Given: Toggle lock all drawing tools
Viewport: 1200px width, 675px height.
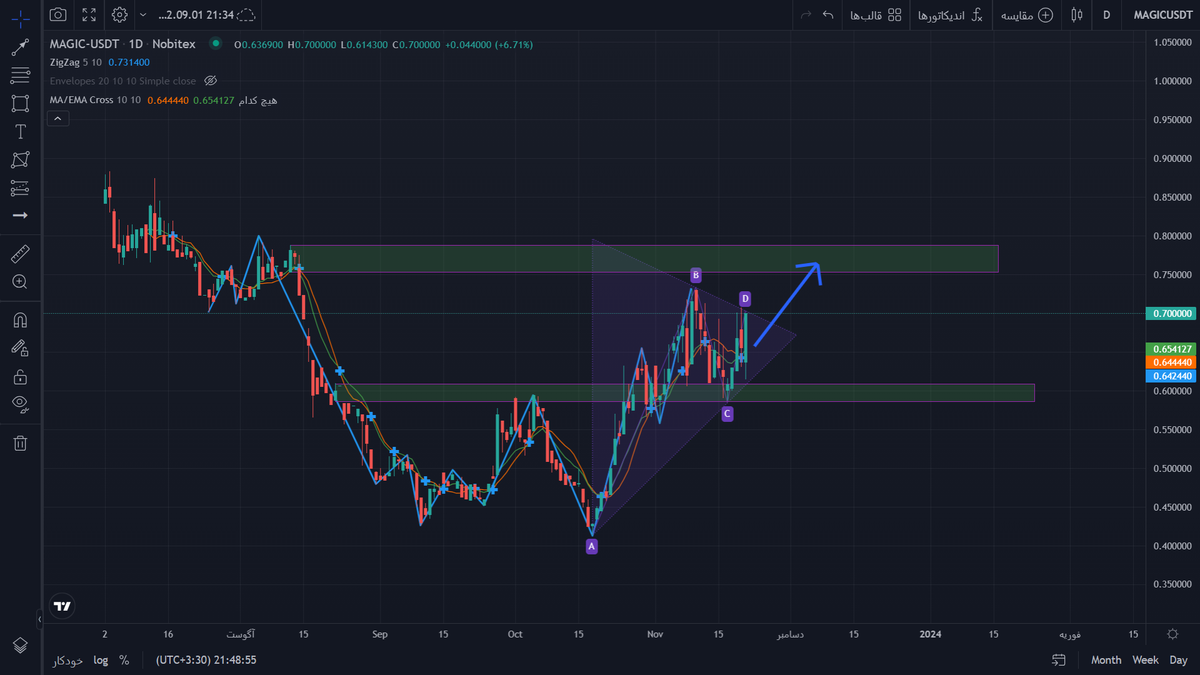Looking at the screenshot, I should click(20, 377).
